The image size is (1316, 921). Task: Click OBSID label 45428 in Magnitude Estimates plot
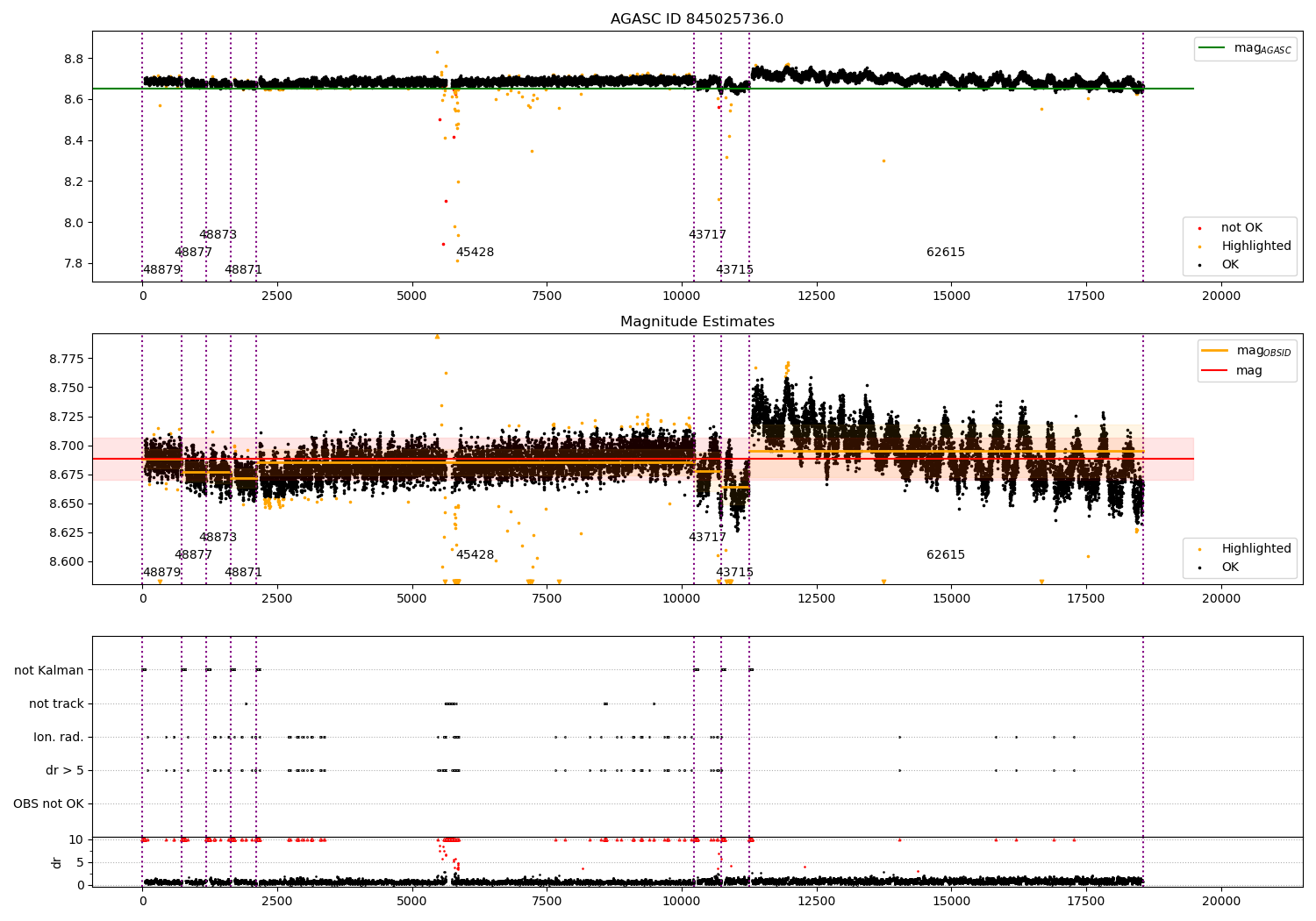tap(475, 555)
